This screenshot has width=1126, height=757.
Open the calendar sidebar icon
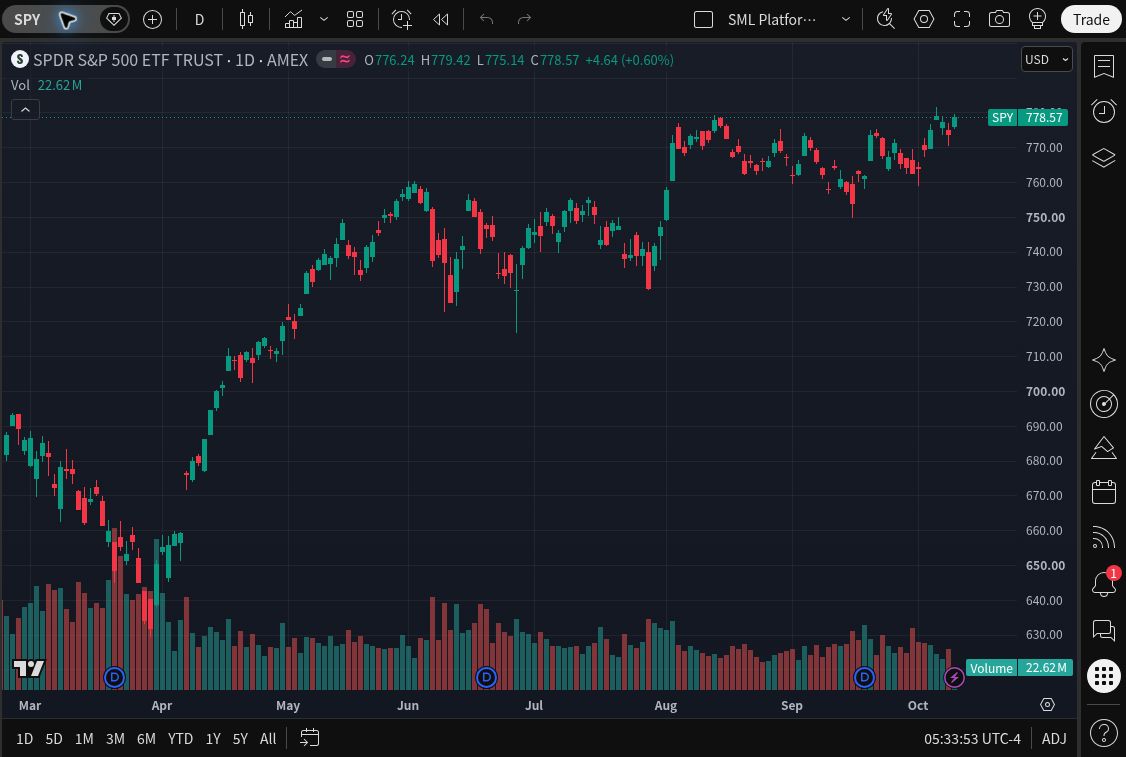(1104, 492)
